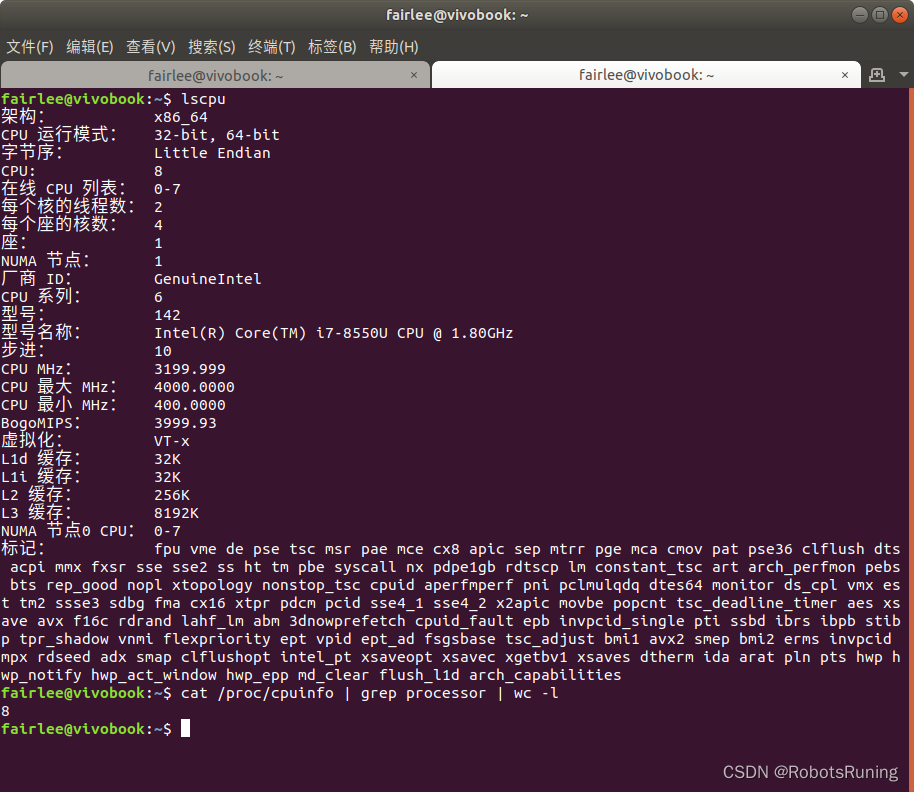
Task: Open the 查看(V) menu
Action: 150,47
